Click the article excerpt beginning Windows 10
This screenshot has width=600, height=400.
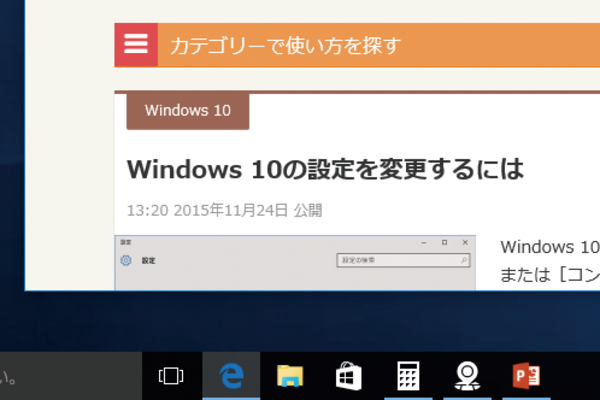550,261
